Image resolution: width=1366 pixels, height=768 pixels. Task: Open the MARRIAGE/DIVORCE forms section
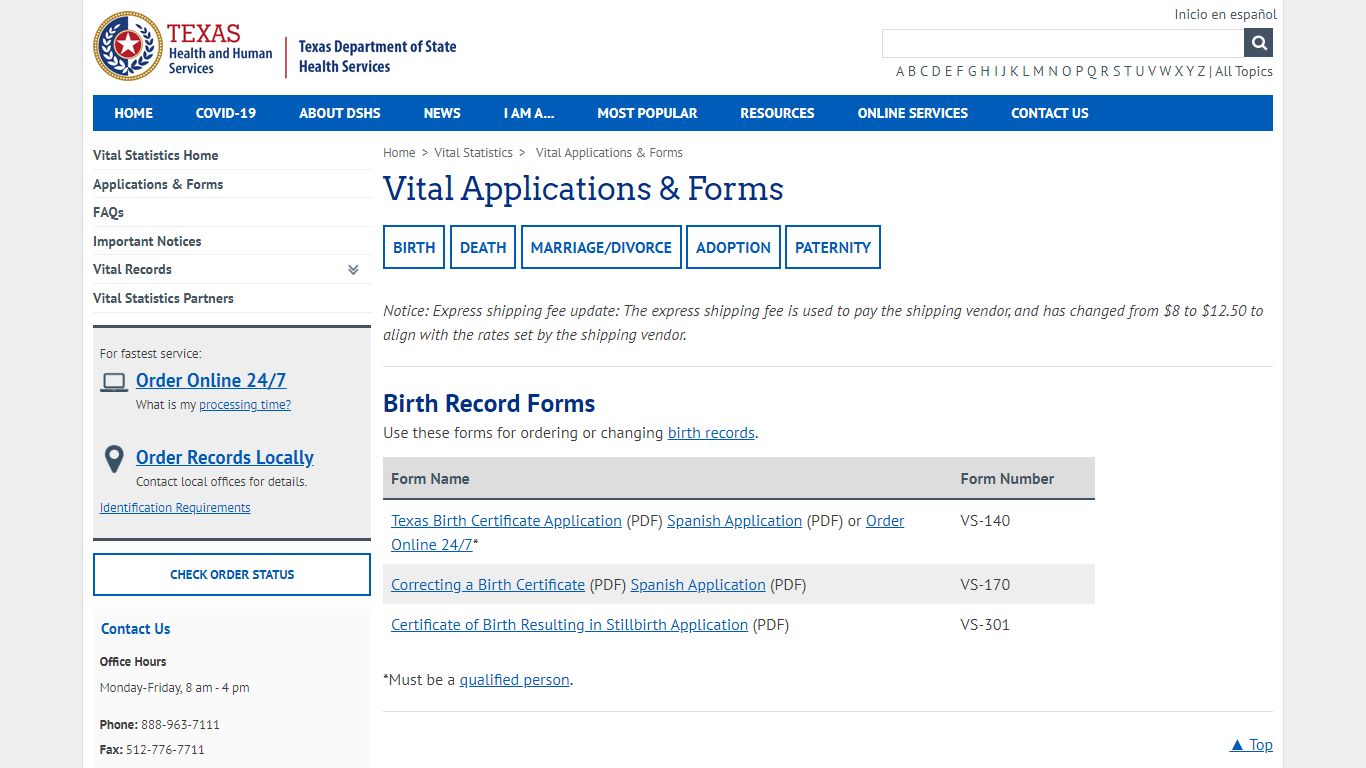600,247
